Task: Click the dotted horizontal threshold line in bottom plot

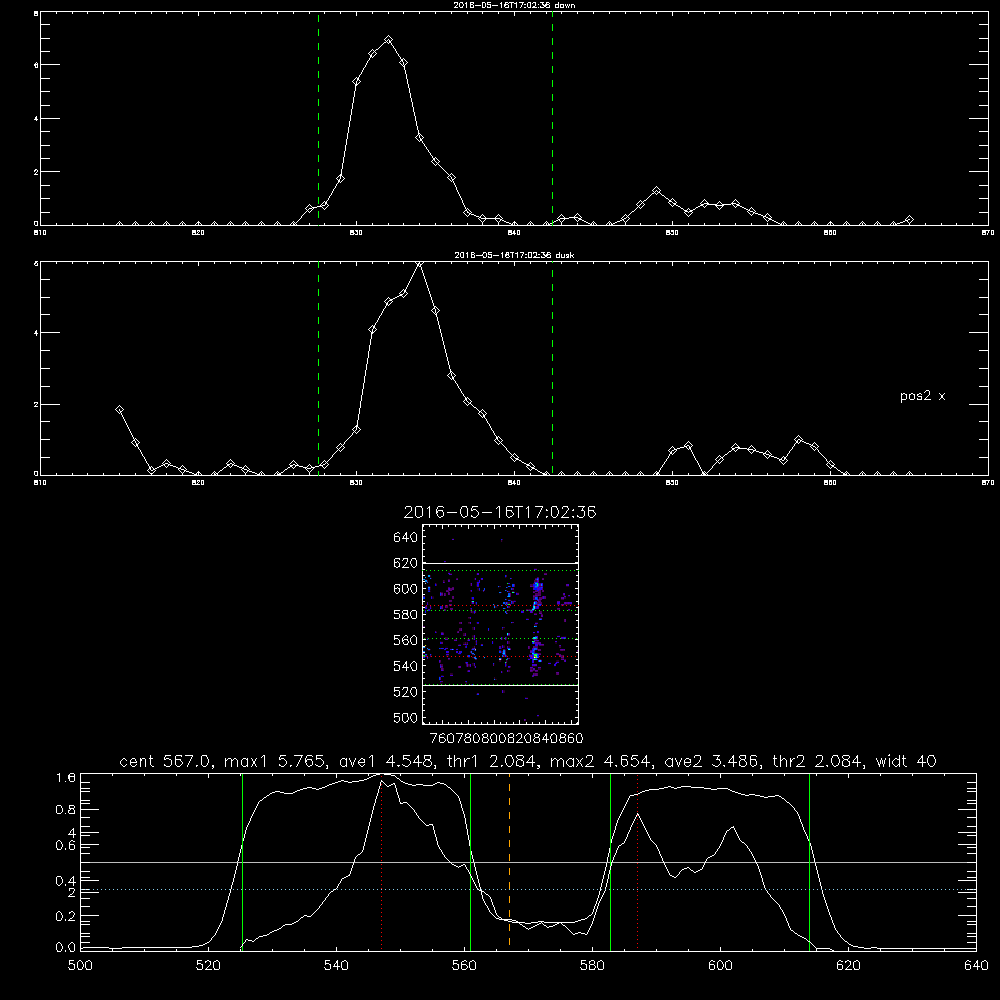Action: pyautogui.click(x=528, y=889)
